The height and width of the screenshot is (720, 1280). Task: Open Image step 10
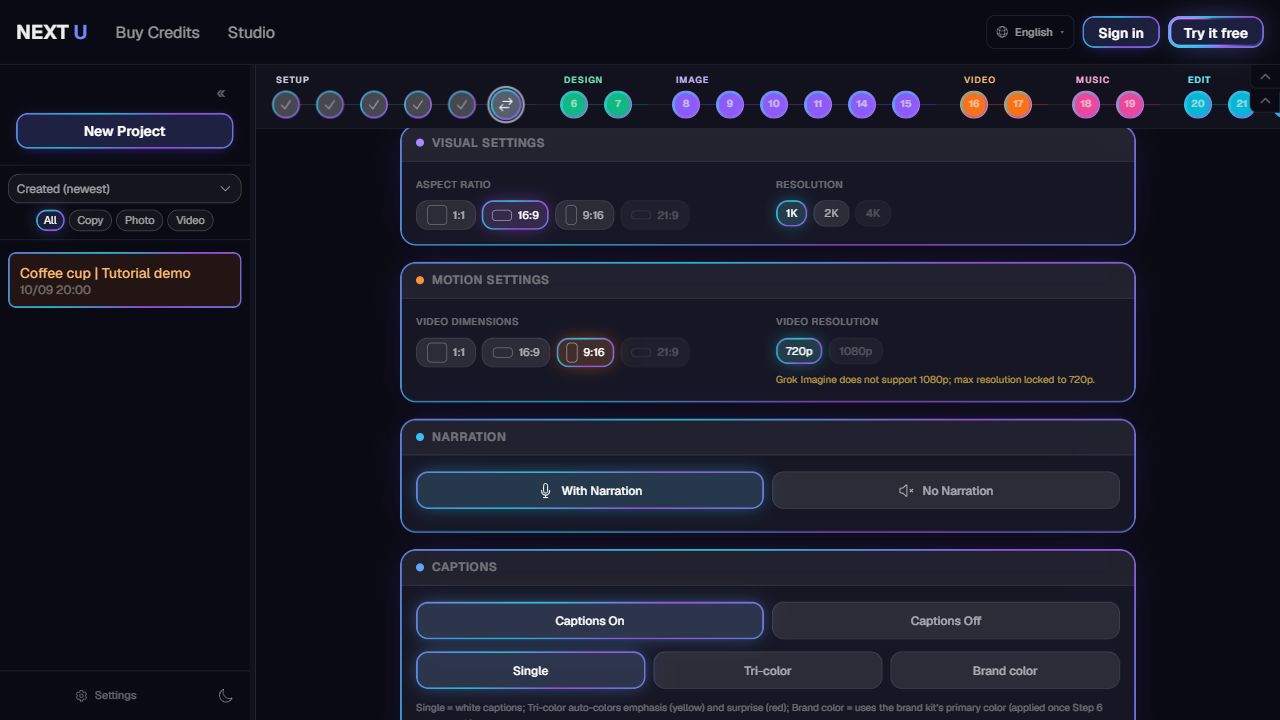[x=774, y=104]
